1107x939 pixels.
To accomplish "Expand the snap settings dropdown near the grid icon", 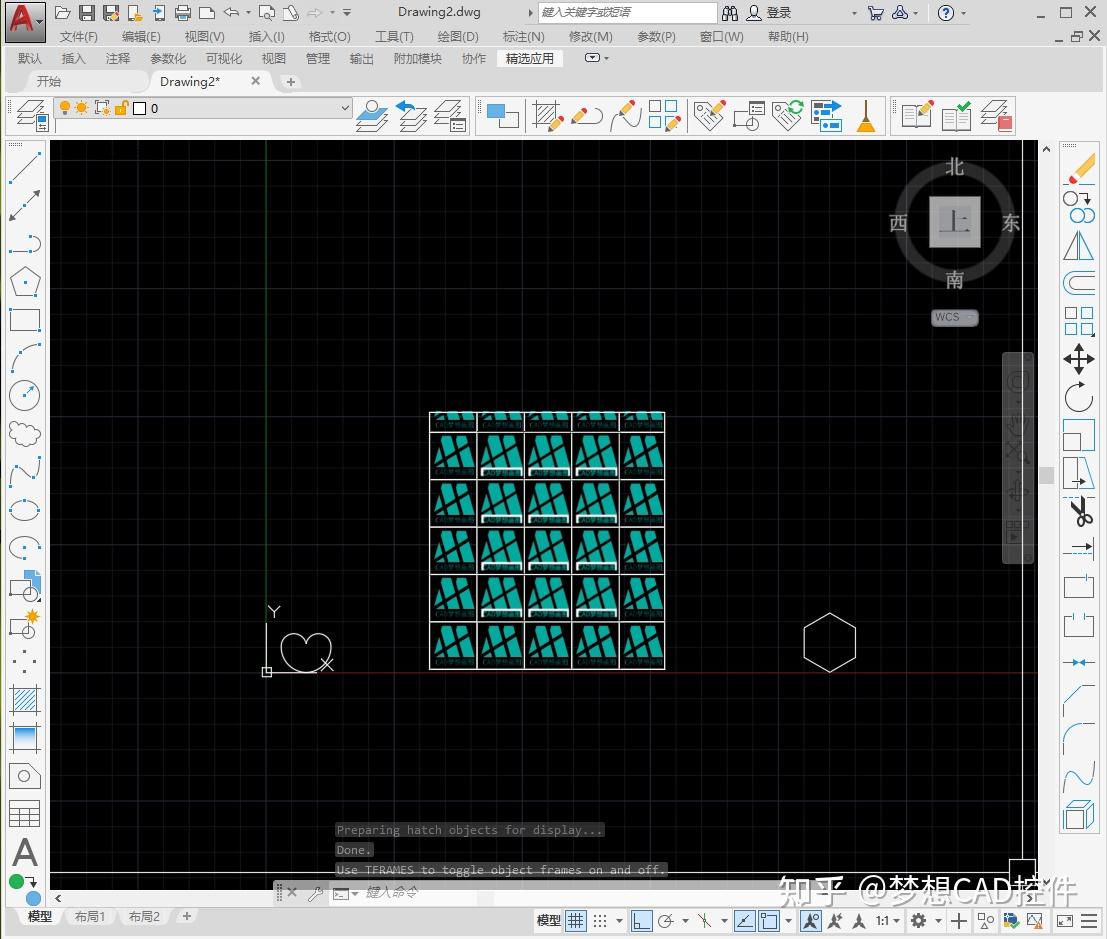I will [618, 920].
